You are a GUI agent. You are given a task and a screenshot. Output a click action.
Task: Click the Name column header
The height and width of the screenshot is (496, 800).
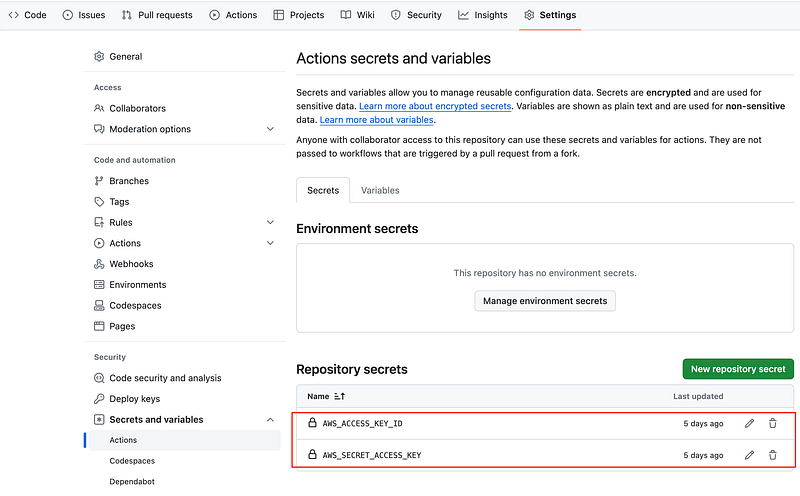point(318,396)
